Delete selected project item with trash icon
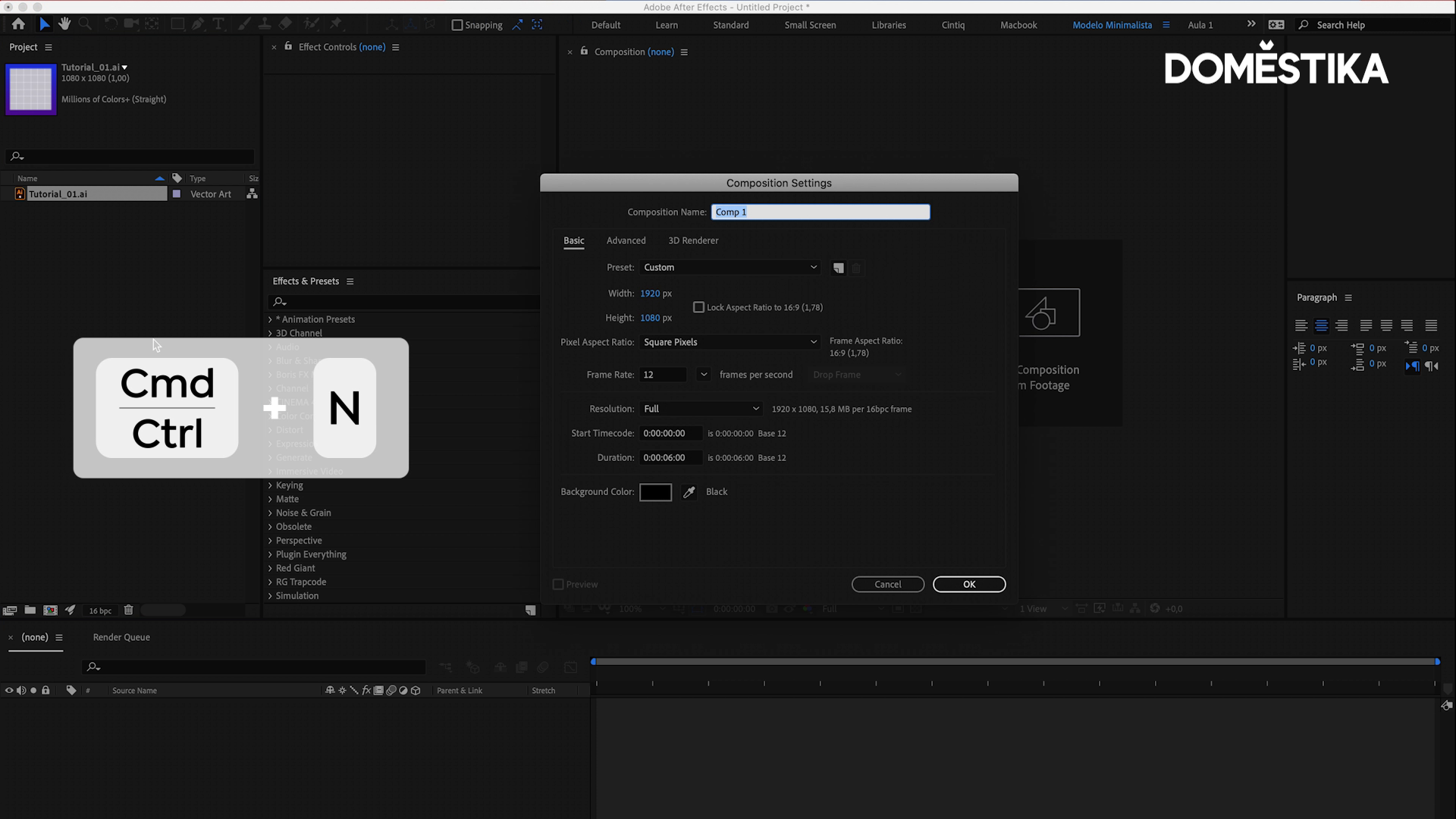Image resolution: width=1456 pixels, height=819 pixels. click(x=128, y=610)
